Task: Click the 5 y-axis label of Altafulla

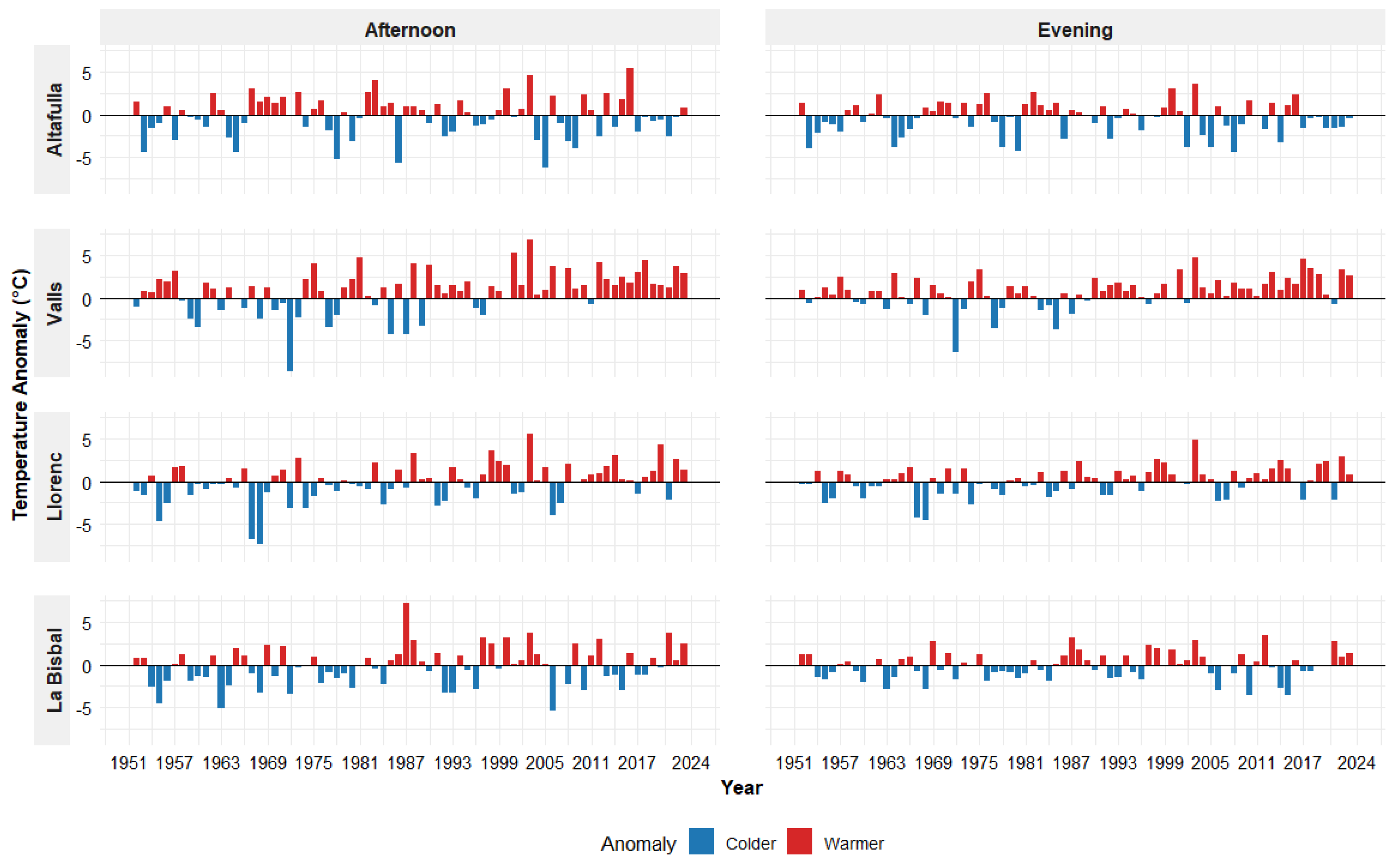Action: tap(87, 74)
